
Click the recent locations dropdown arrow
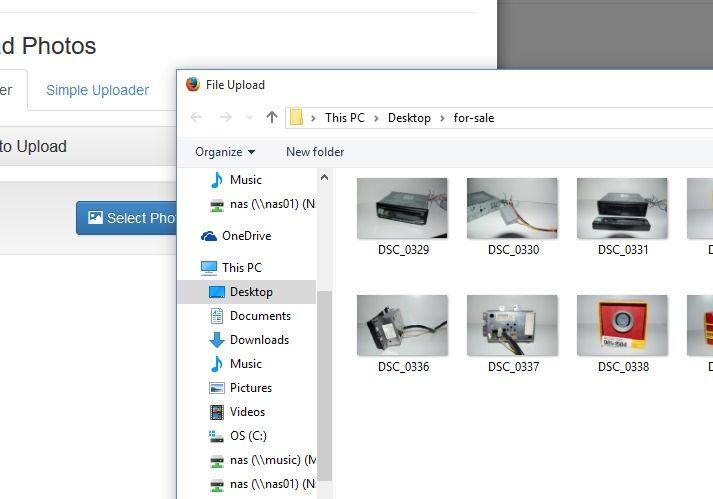pyautogui.click(x=247, y=118)
